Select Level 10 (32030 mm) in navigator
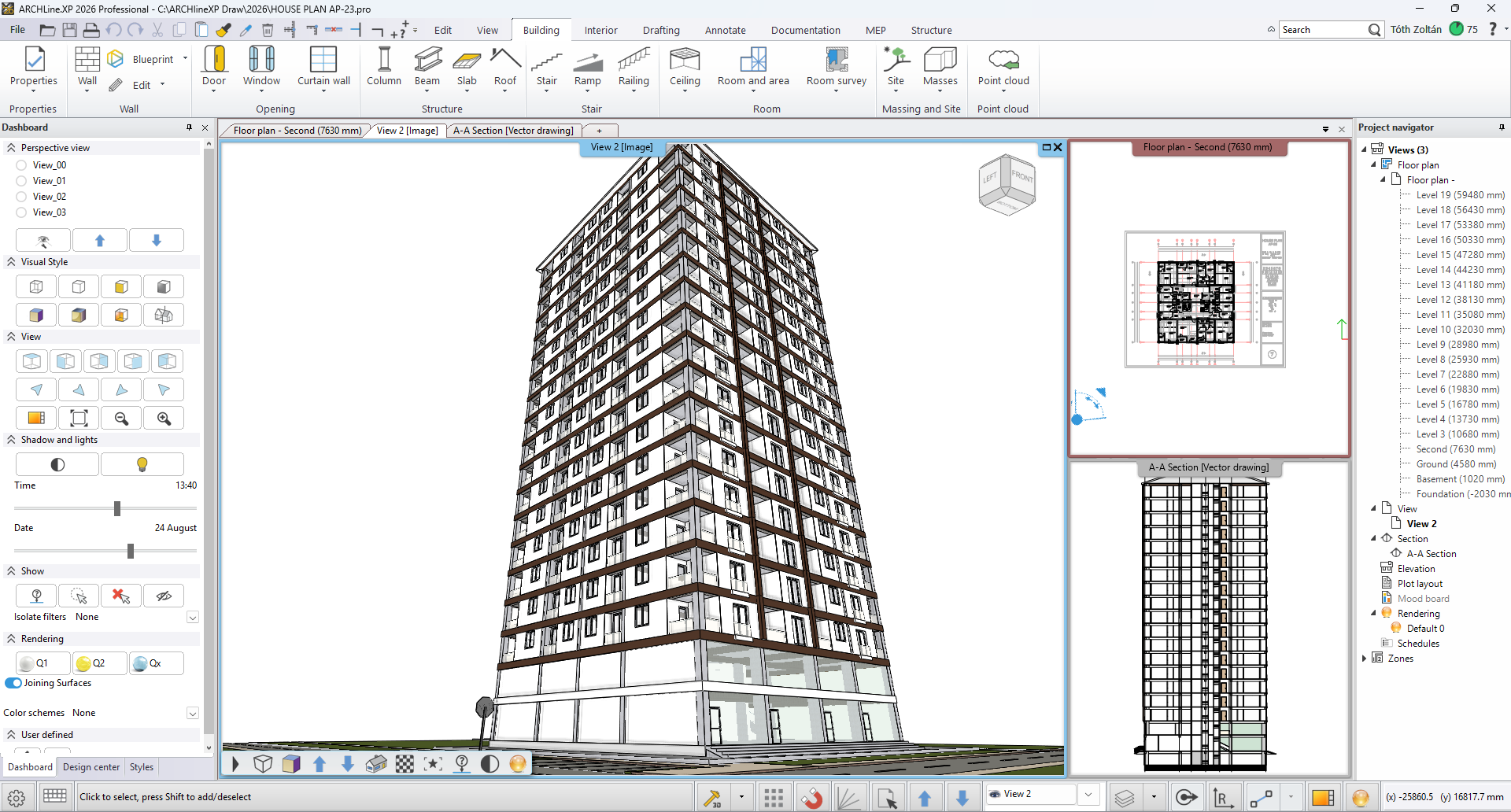This screenshot has height=812, width=1511. 1460,330
